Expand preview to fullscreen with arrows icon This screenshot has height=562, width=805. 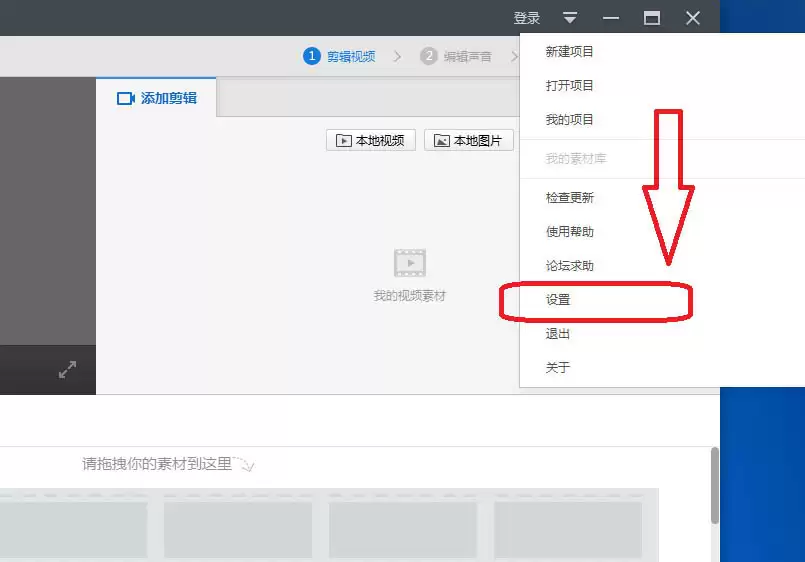pyautogui.click(x=67, y=370)
